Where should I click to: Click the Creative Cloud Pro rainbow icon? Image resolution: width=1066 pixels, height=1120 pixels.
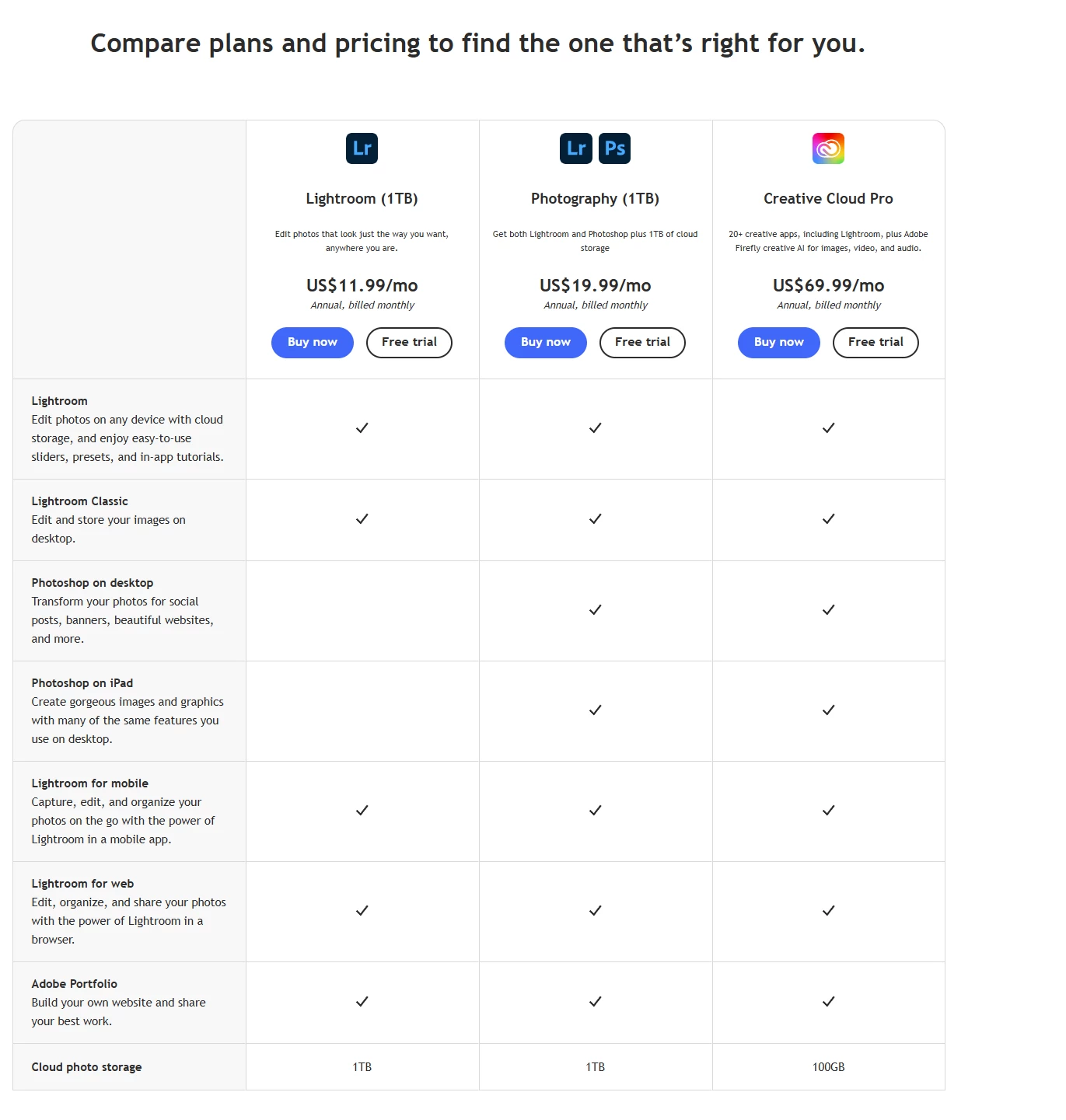pyautogui.click(x=828, y=148)
